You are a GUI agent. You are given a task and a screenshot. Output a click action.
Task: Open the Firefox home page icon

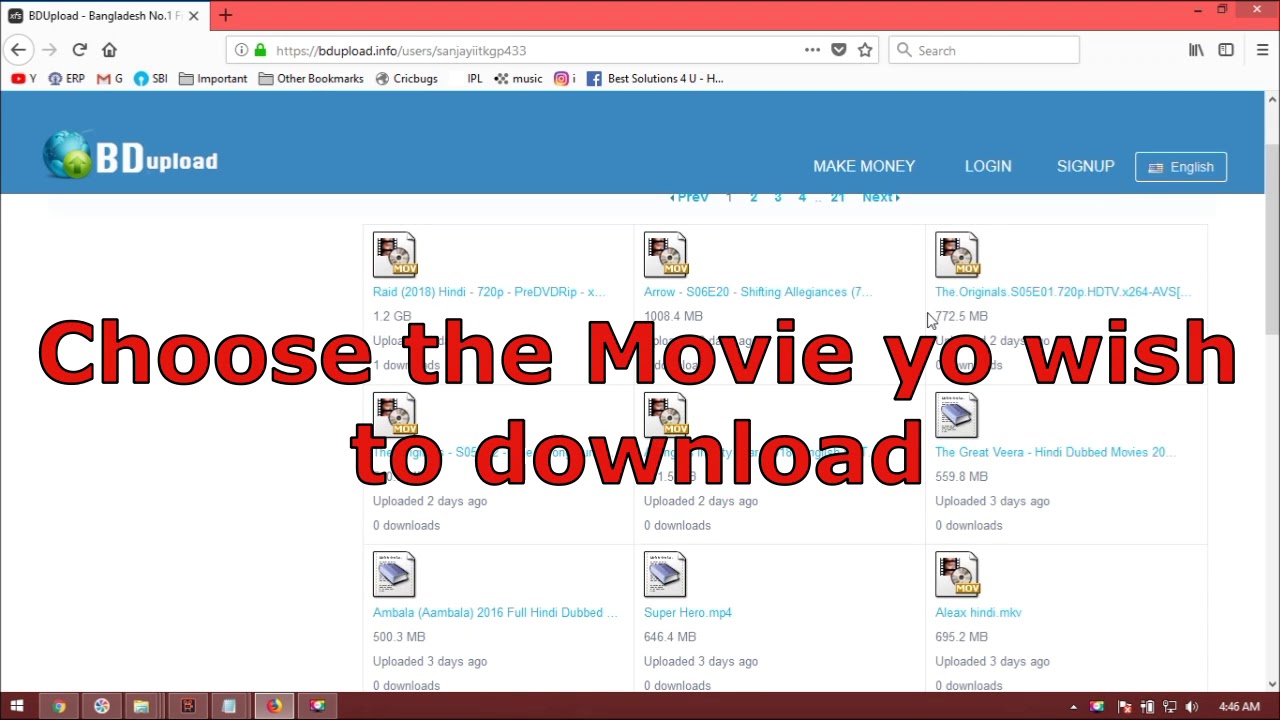[109, 50]
